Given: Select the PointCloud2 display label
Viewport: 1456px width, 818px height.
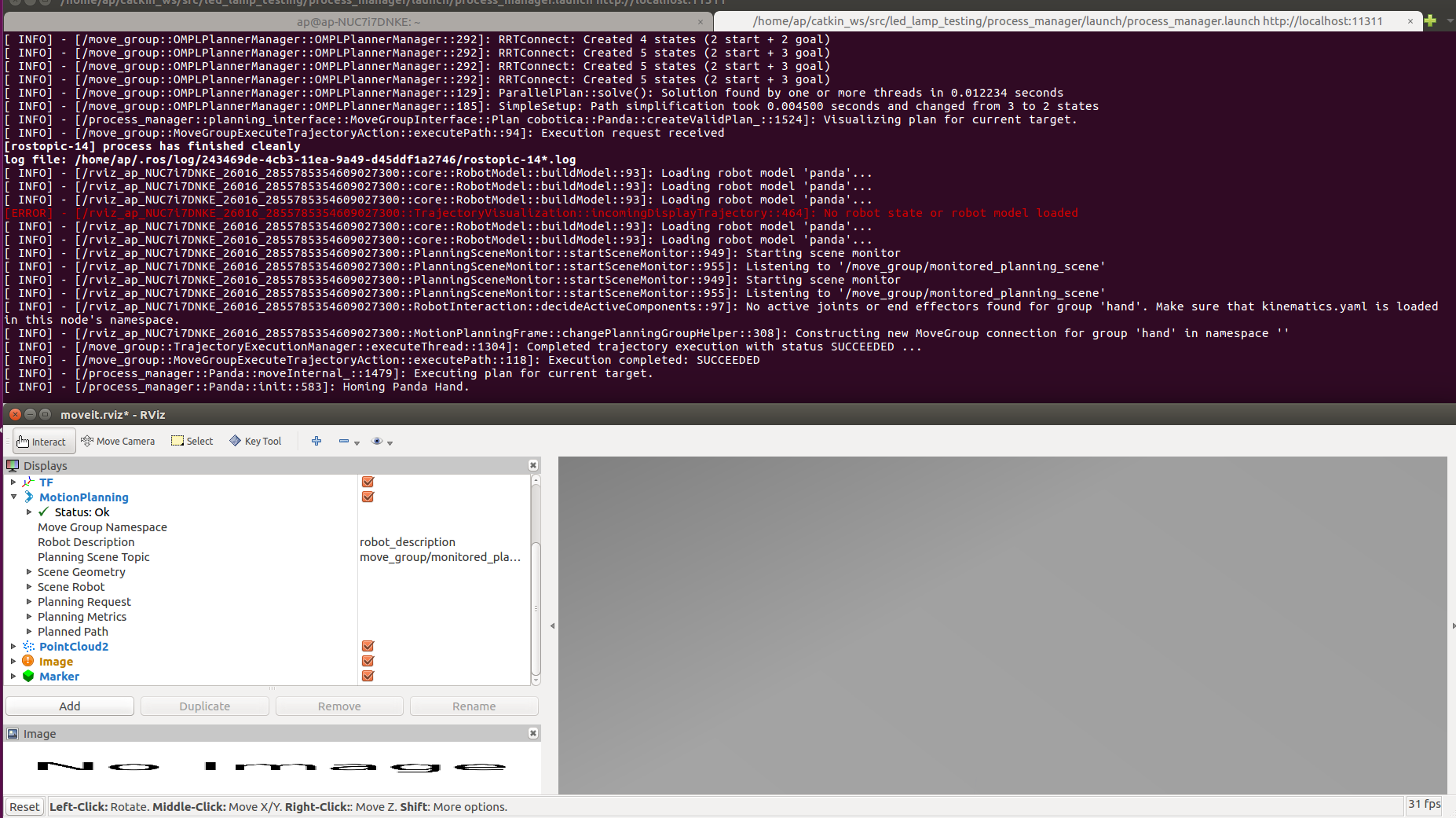Looking at the screenshot, I should click(x=74, y=647).
